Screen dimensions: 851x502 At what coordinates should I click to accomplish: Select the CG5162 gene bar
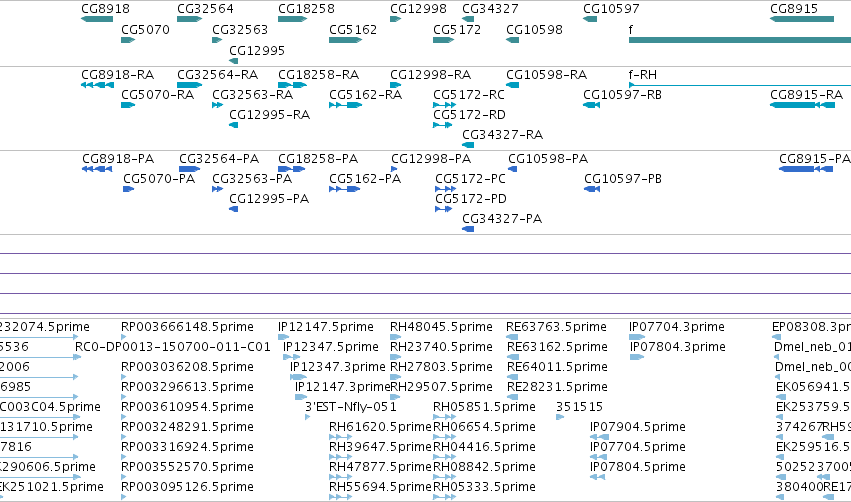[345, 40]
